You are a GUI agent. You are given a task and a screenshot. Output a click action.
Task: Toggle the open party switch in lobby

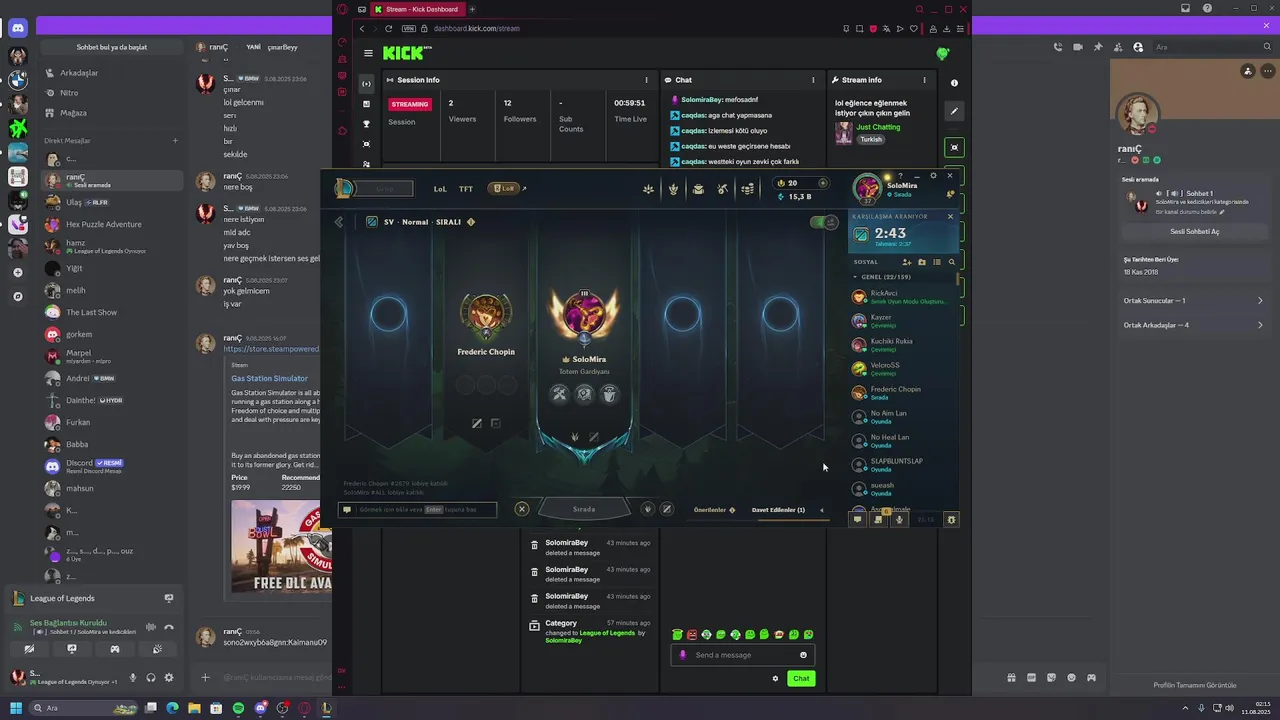pos(825,222)
